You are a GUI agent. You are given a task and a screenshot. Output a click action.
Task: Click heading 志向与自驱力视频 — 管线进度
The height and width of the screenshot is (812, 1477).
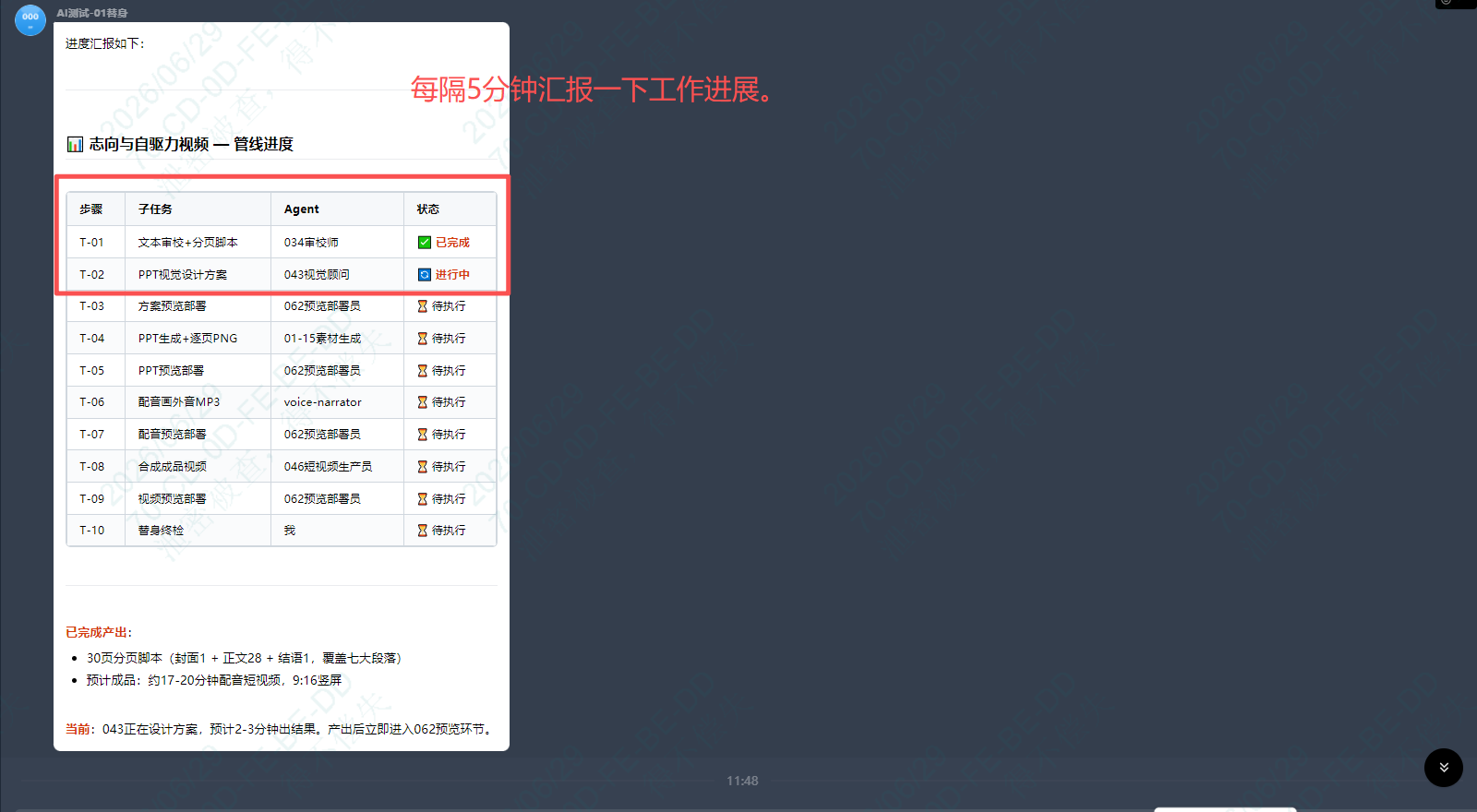[x=191, y=144]
